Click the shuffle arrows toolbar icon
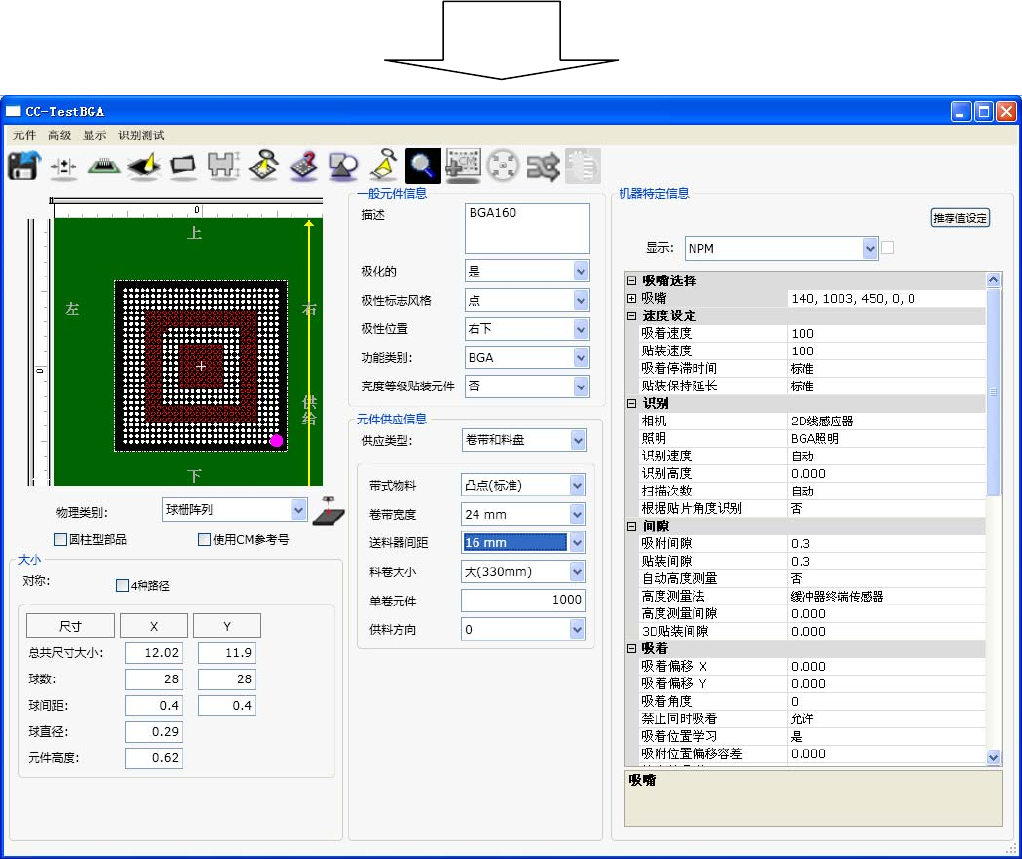The height and width of the screenshot is (859, 1022). (543, 166)
